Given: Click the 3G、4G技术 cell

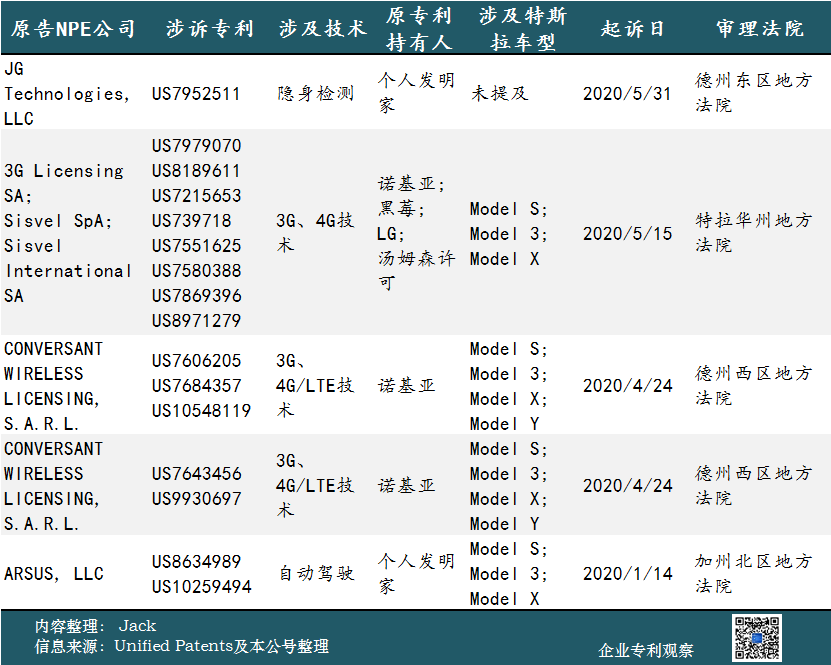Looking at the screenshot, I should coord(315,233).
